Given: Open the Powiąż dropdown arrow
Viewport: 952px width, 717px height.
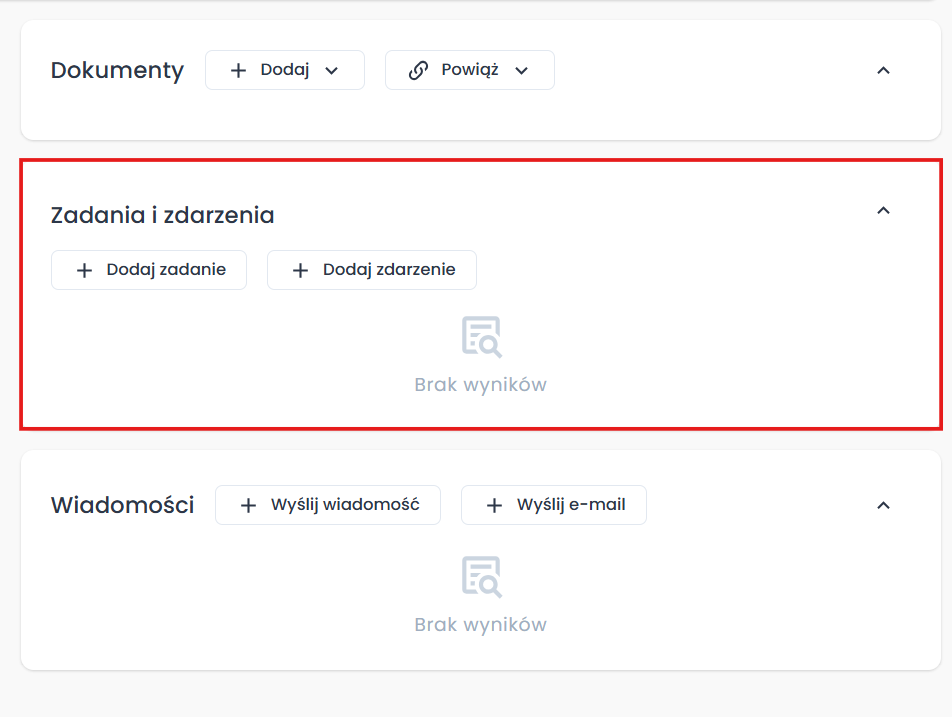Looking at the screenshot, I should pos(521,70).
